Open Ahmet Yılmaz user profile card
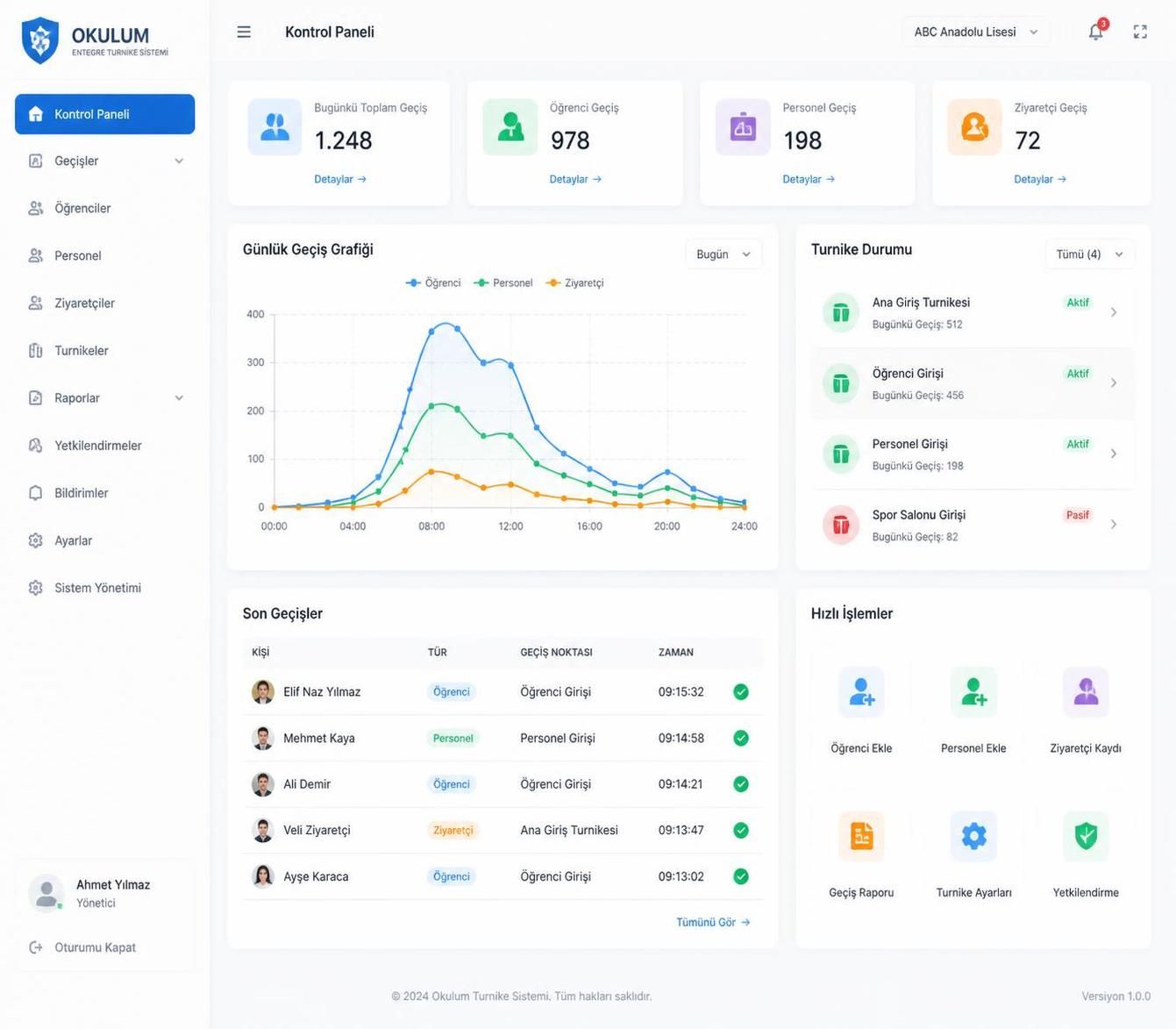Screen dimensions: 1176x1029 pyautogui.click(x=105, y=893)
